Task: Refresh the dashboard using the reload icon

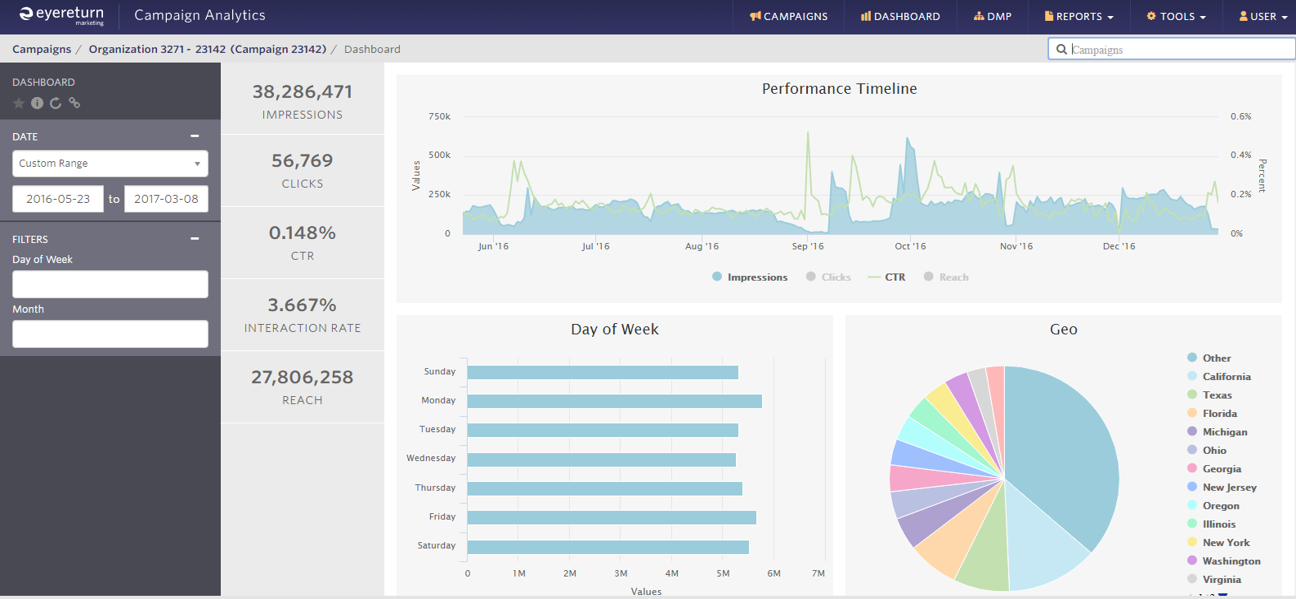Action: (55, 102)
